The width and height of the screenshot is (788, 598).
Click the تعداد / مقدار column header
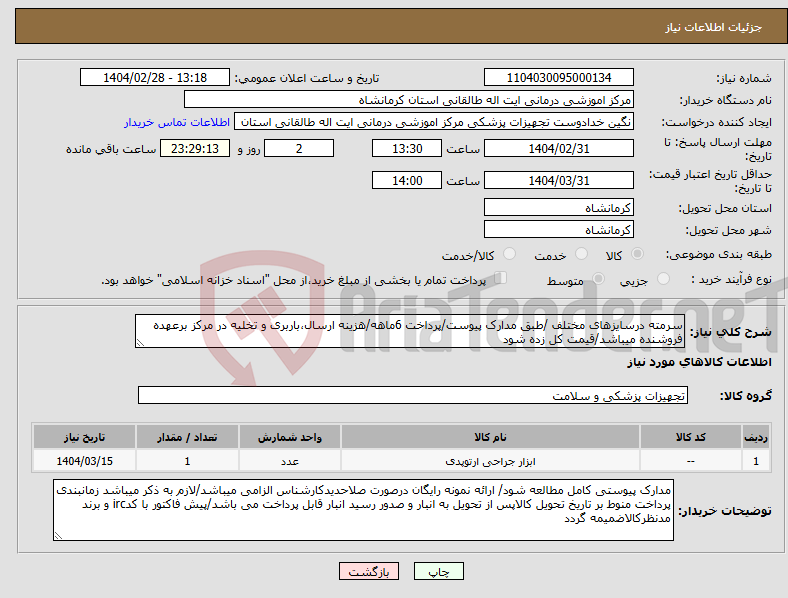coord(187,437)
